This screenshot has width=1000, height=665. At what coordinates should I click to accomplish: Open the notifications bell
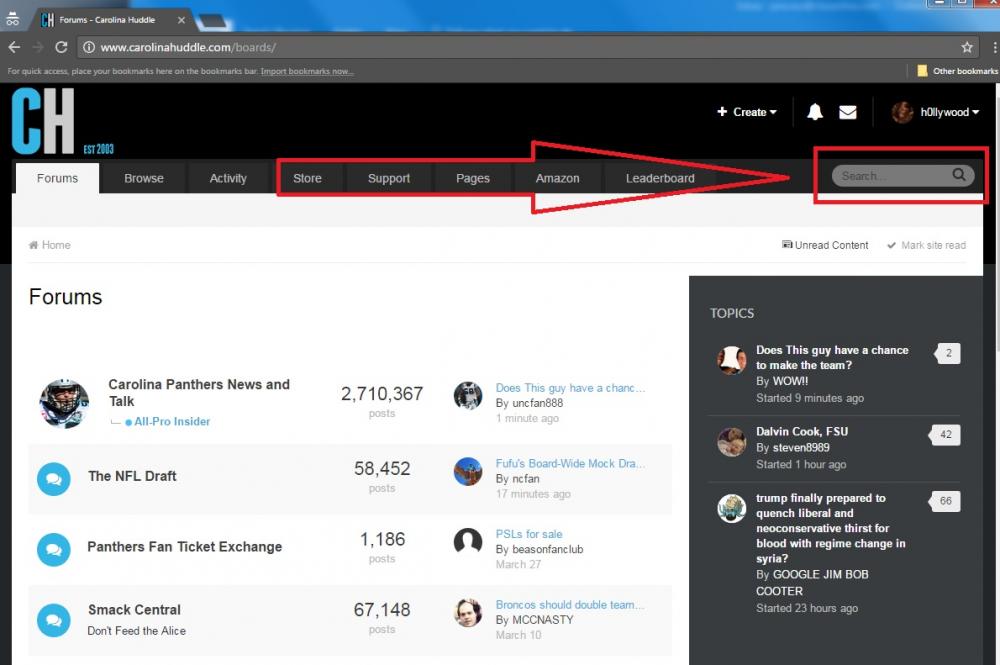(814, 112)
